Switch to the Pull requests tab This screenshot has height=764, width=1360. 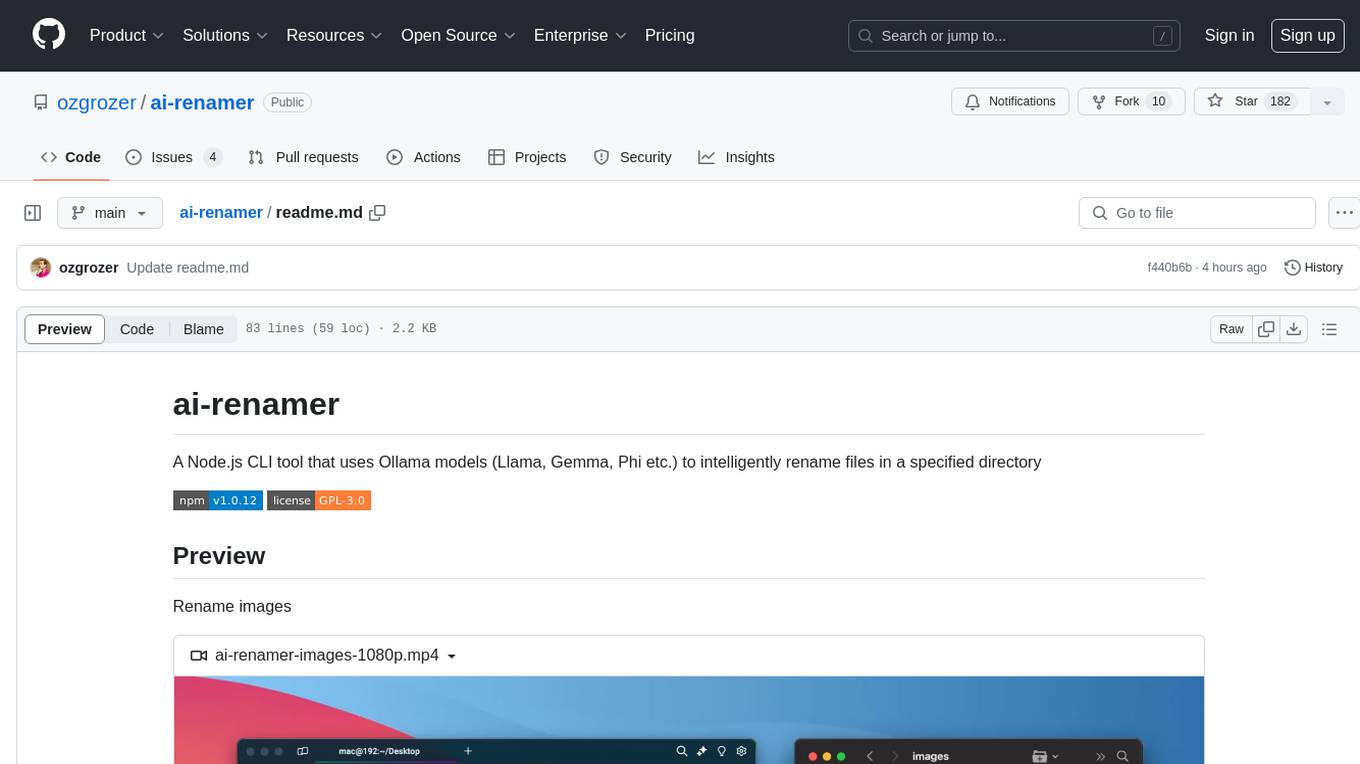pos(303,157)
